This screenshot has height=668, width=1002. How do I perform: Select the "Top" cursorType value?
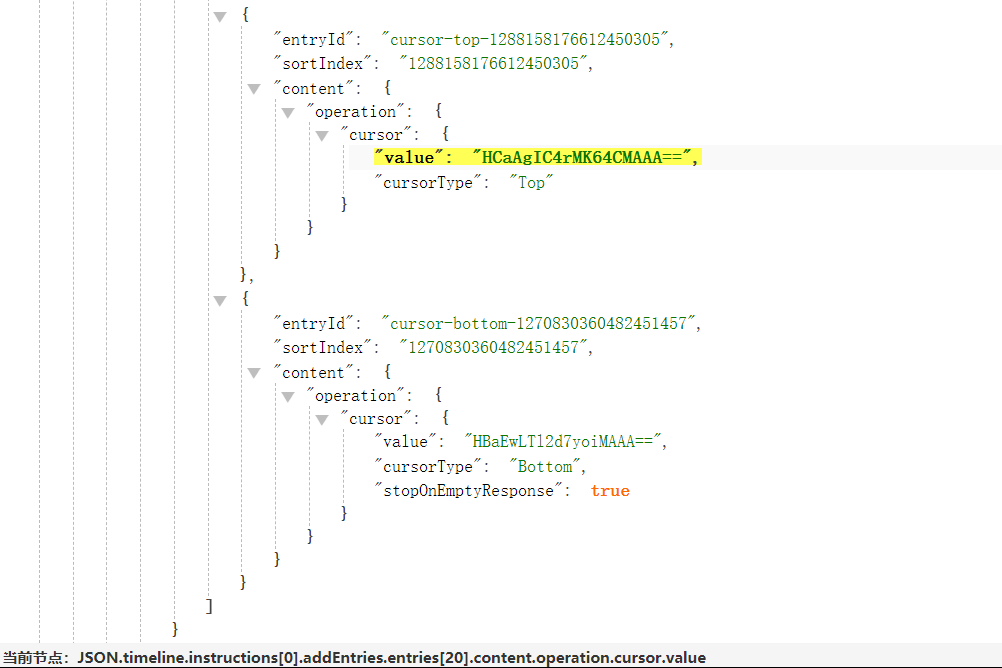[x=531, y=182]
